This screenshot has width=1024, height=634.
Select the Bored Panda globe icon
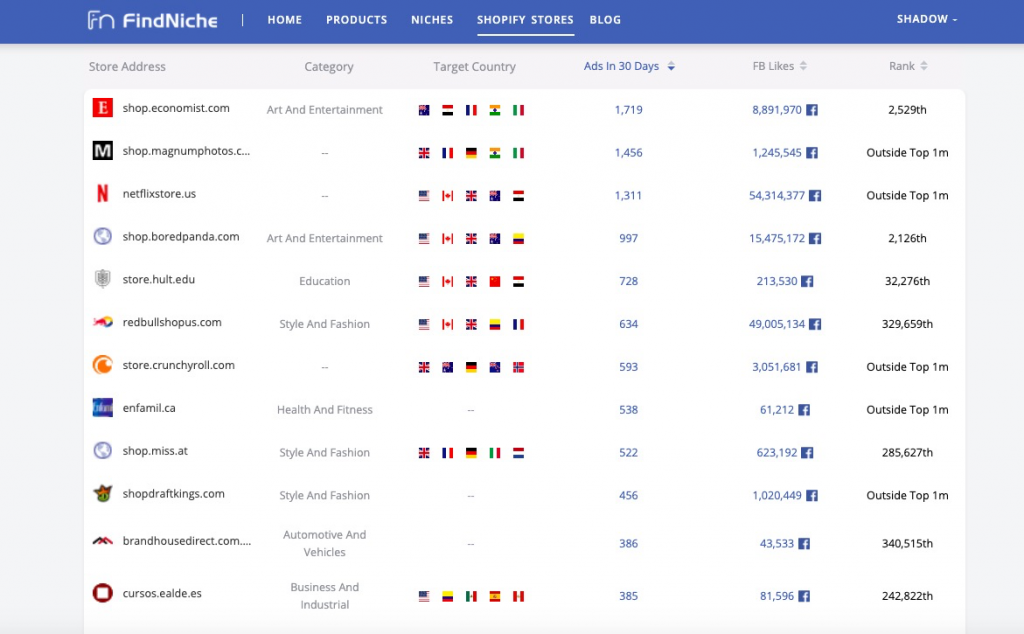click(x=103, y=236)
